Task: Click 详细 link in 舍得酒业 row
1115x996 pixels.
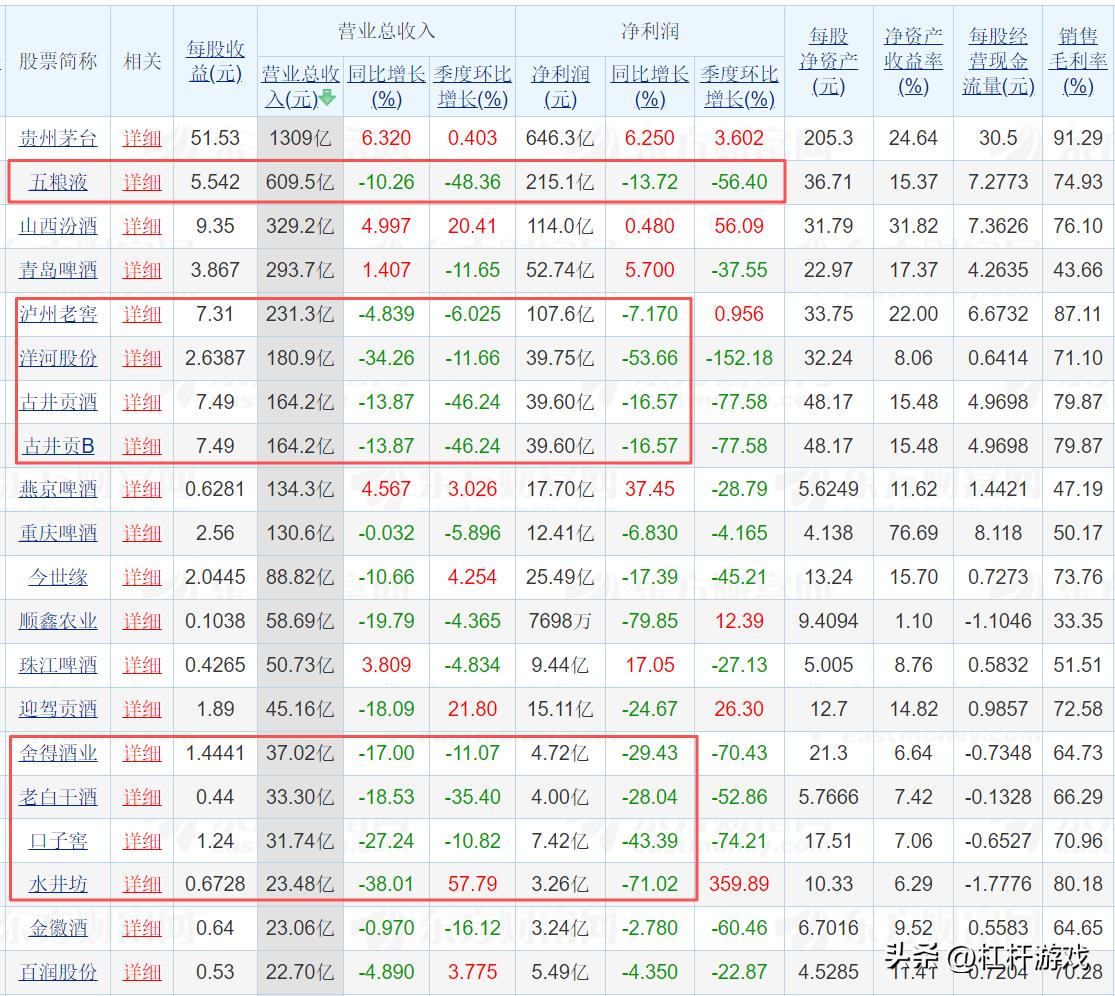Action: pyautogui.click(x=142, y=753)
